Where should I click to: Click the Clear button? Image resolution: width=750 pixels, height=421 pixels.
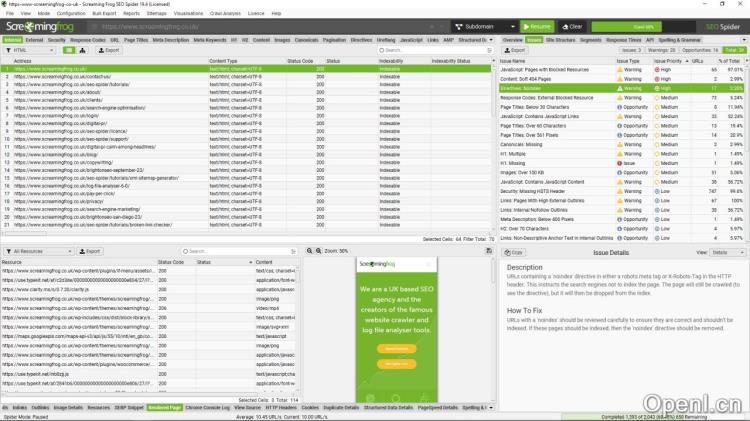point(571,26)
